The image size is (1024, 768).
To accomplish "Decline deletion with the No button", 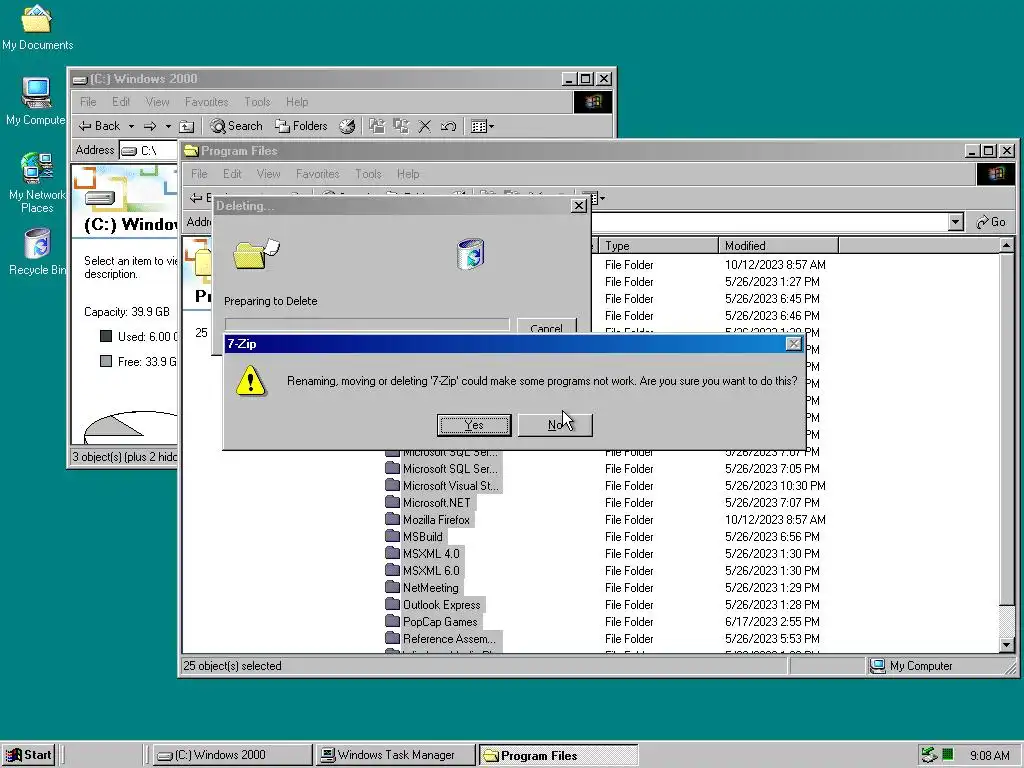I will [x=555, y=425].
